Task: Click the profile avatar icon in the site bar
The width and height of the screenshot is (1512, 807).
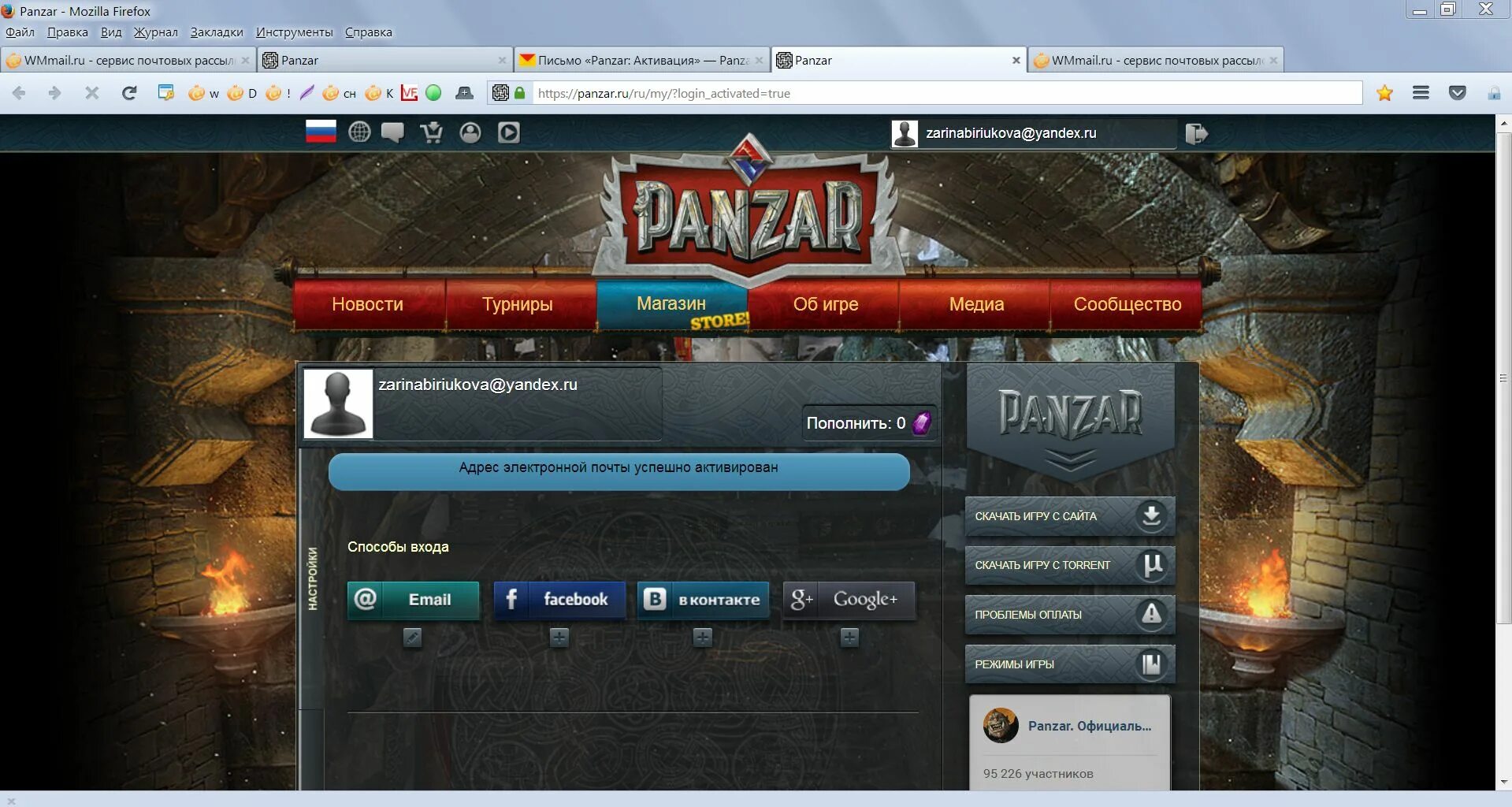Action: click(x=470, y=132)
